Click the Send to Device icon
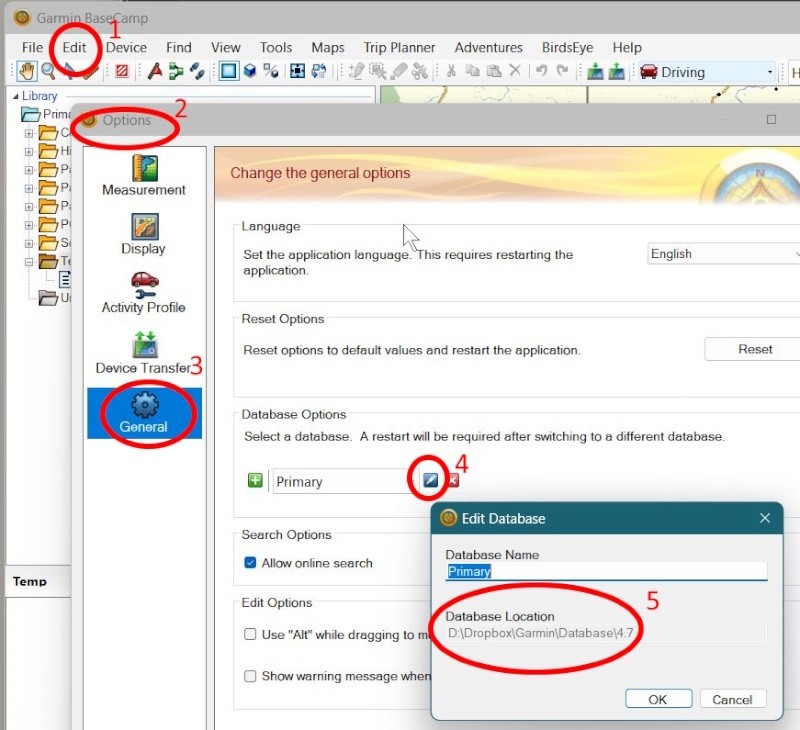 (595, 71)
